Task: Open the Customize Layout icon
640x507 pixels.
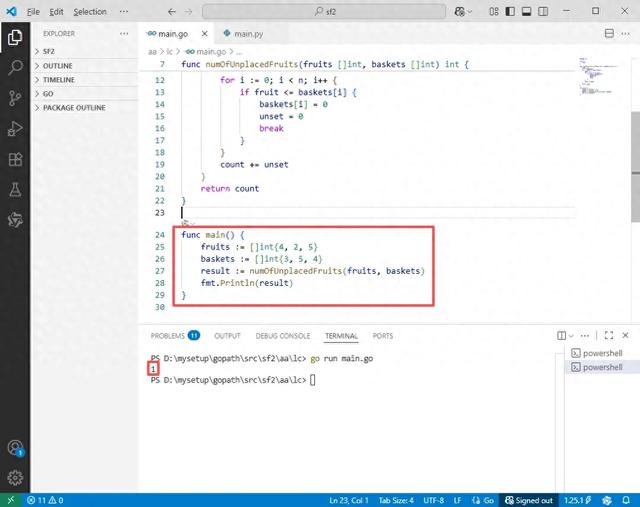Action: tap(494, 11)
